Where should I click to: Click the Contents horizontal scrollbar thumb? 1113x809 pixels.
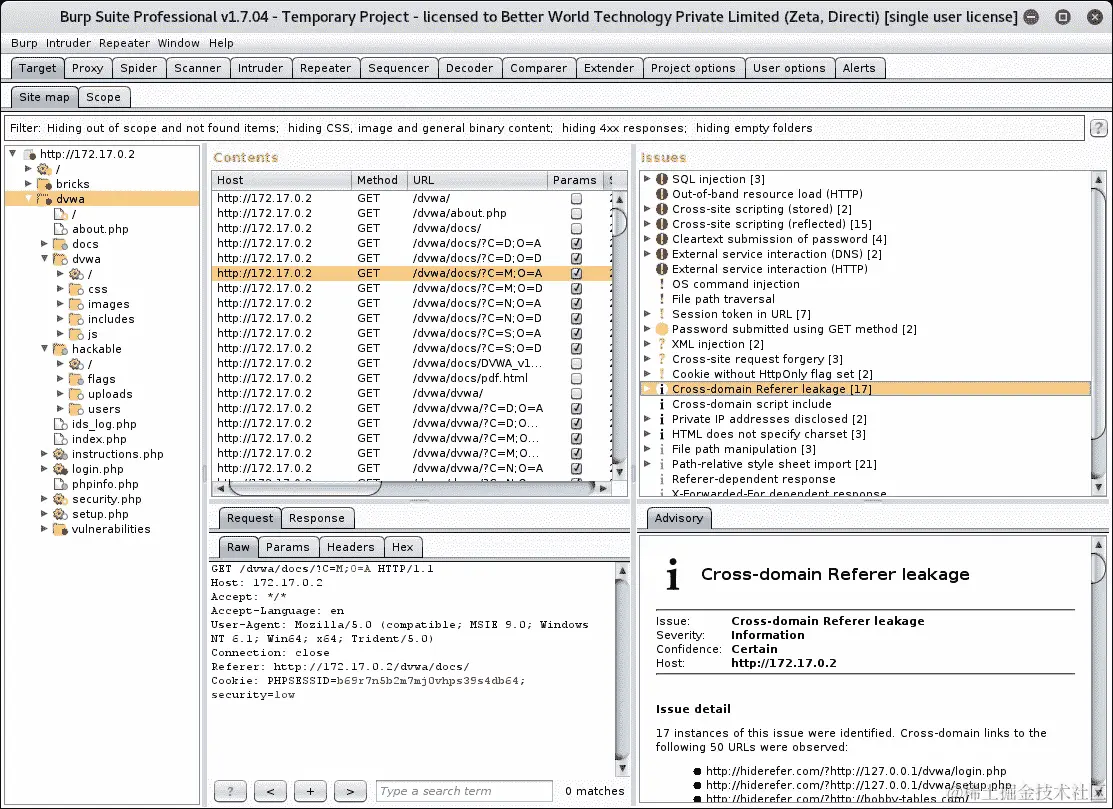305,488
